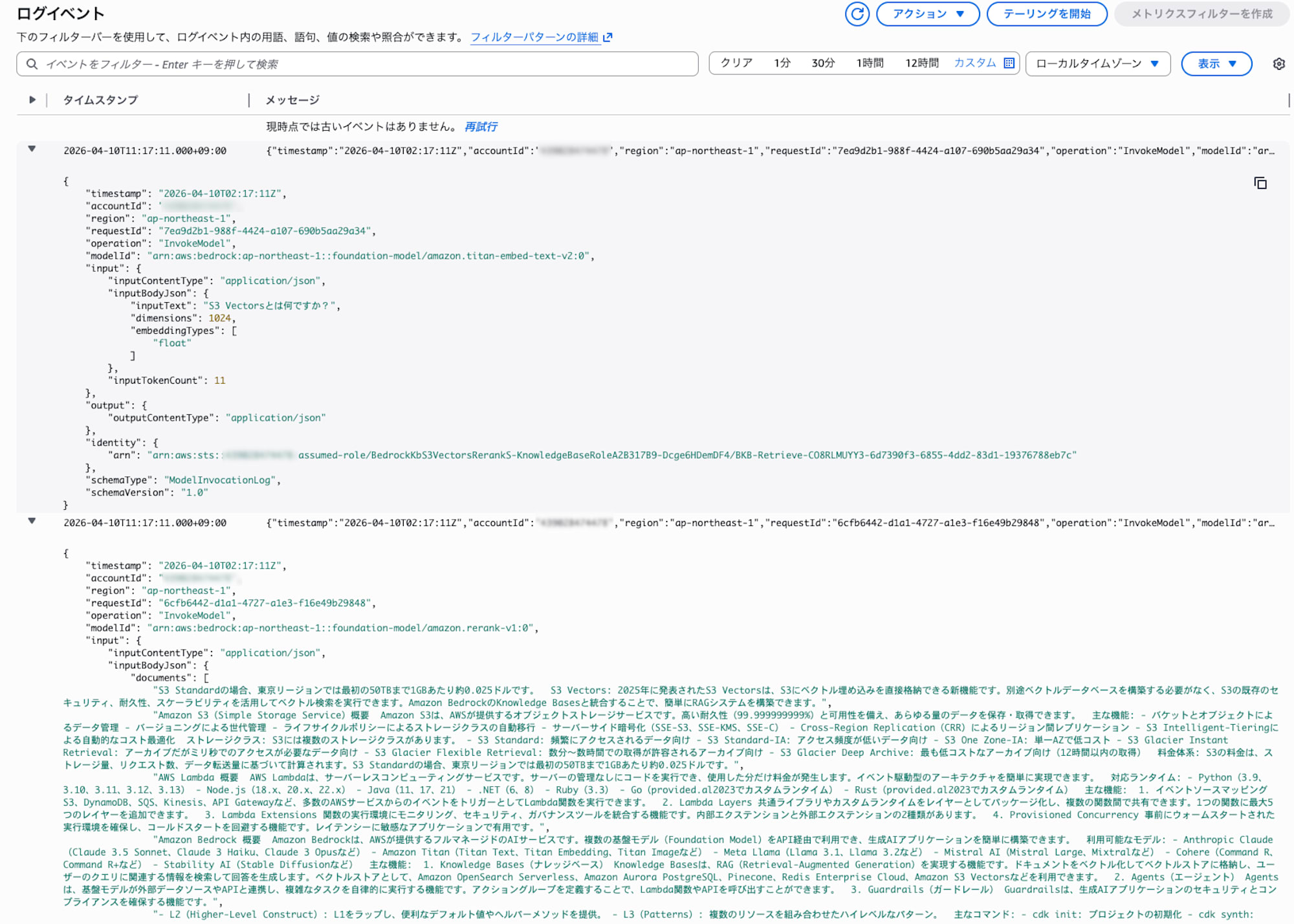Click テーリングを開始 button

click(x=1046, y=14)
